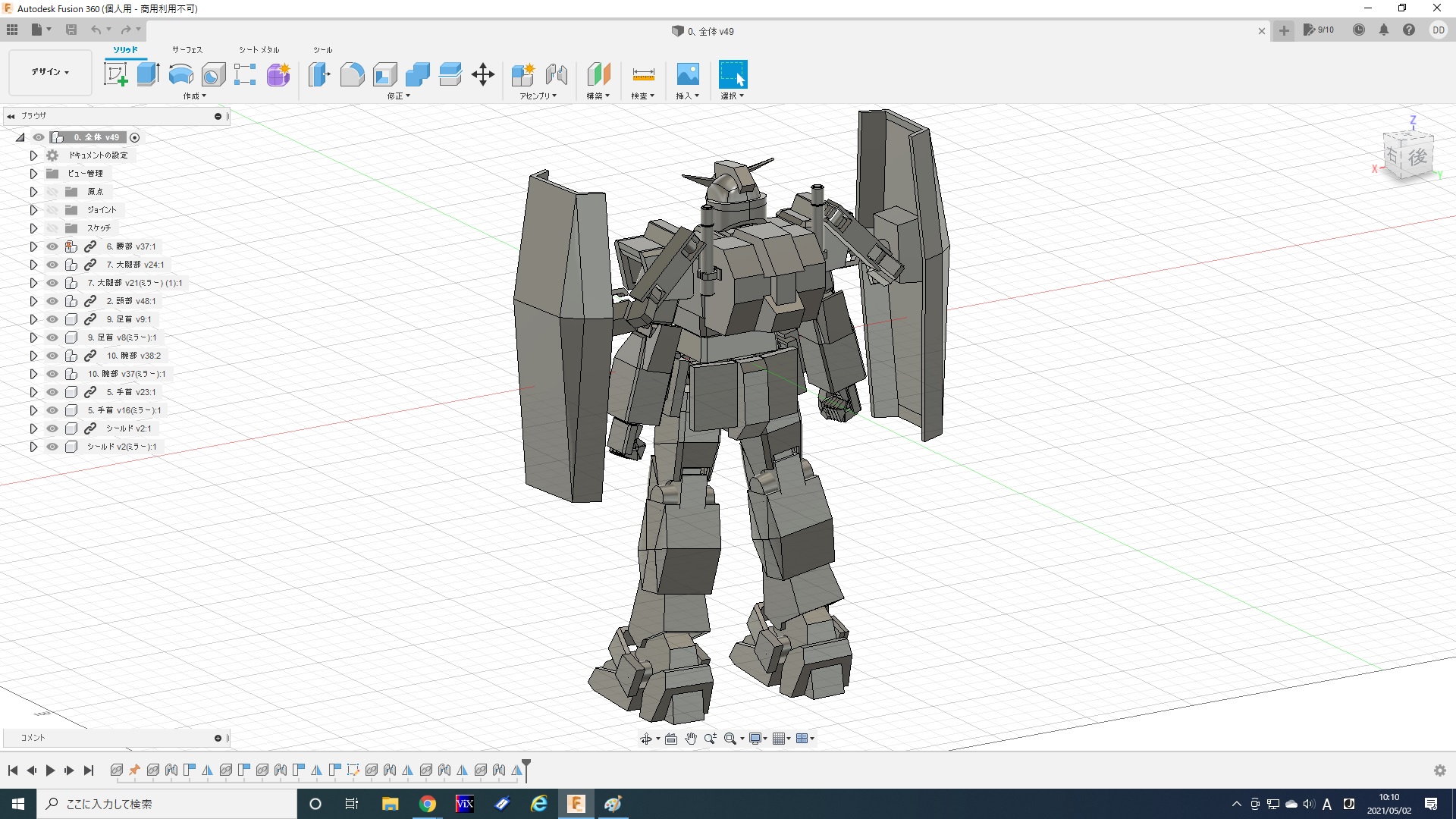
Task: Activate the Move/Copy cross-arrows tool
Action: pos(482,74)
